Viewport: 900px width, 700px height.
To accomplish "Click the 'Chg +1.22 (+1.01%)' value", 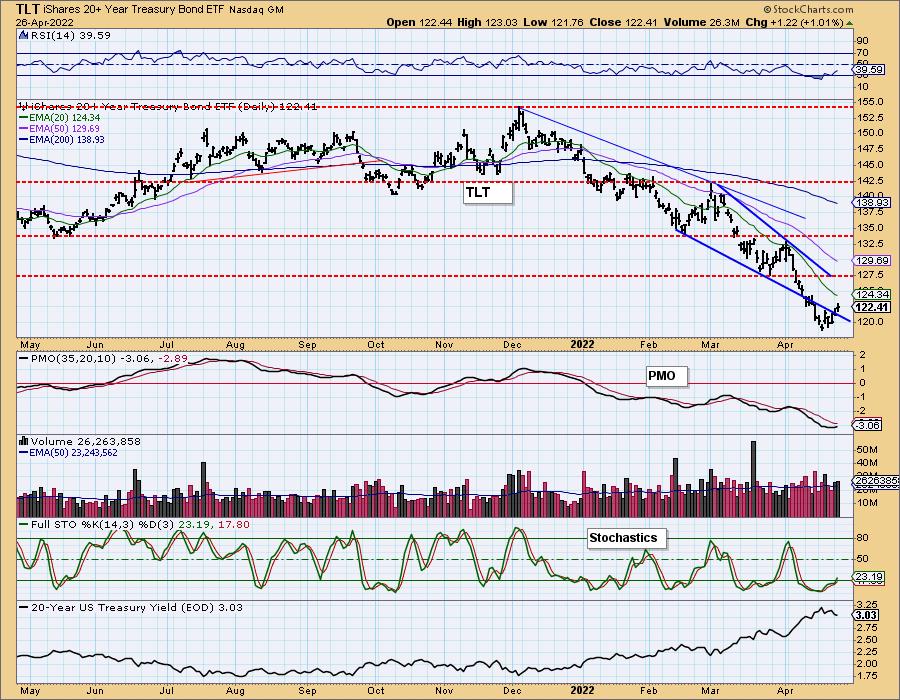I will 794,22.
